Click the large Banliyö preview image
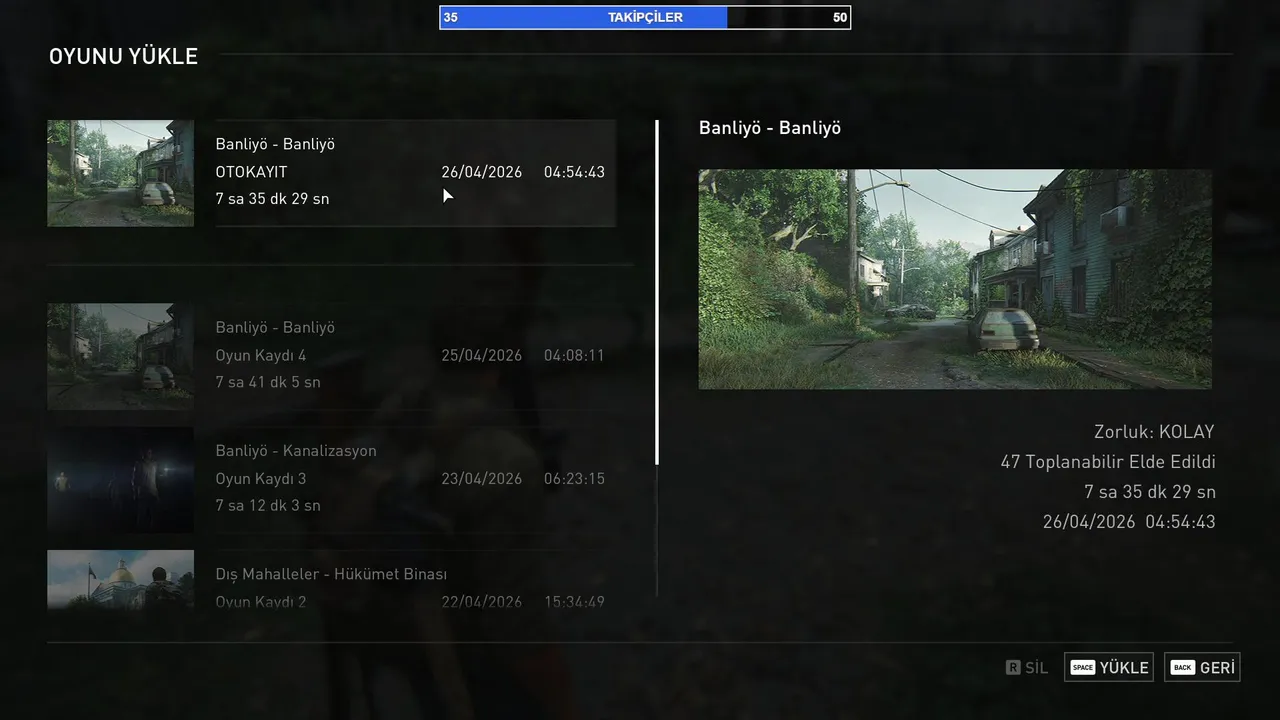 (955, 279)
